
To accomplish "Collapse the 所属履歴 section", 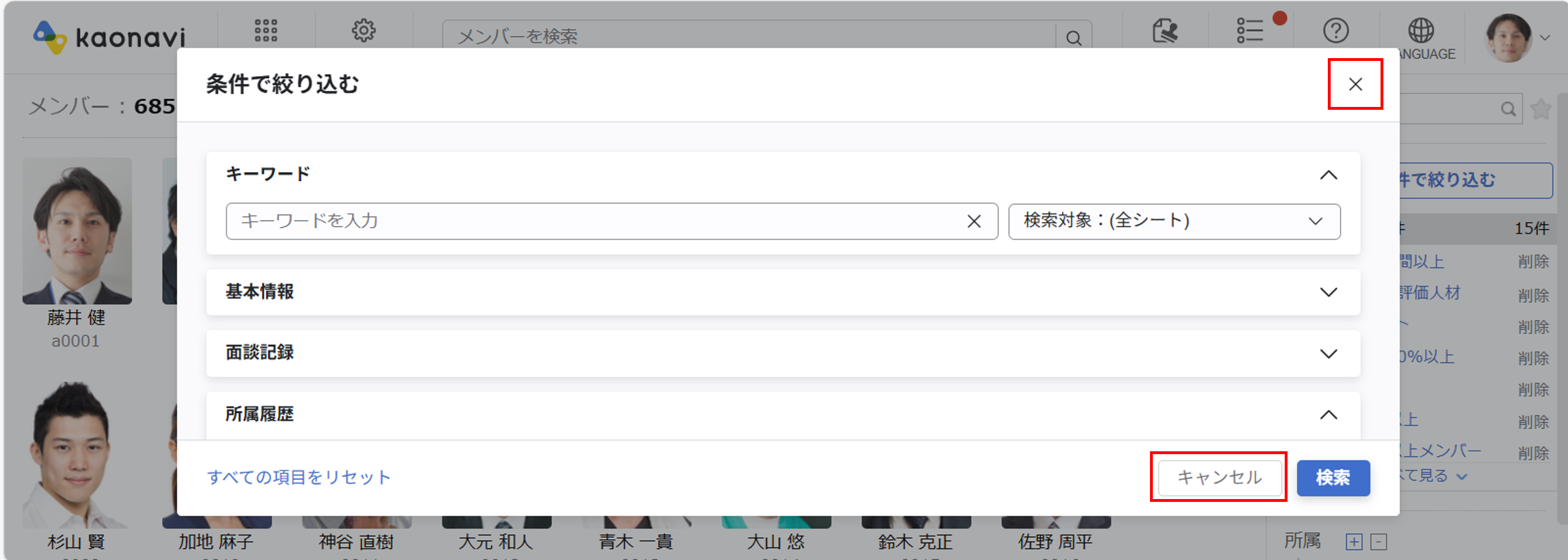I will coord(1328,415).
